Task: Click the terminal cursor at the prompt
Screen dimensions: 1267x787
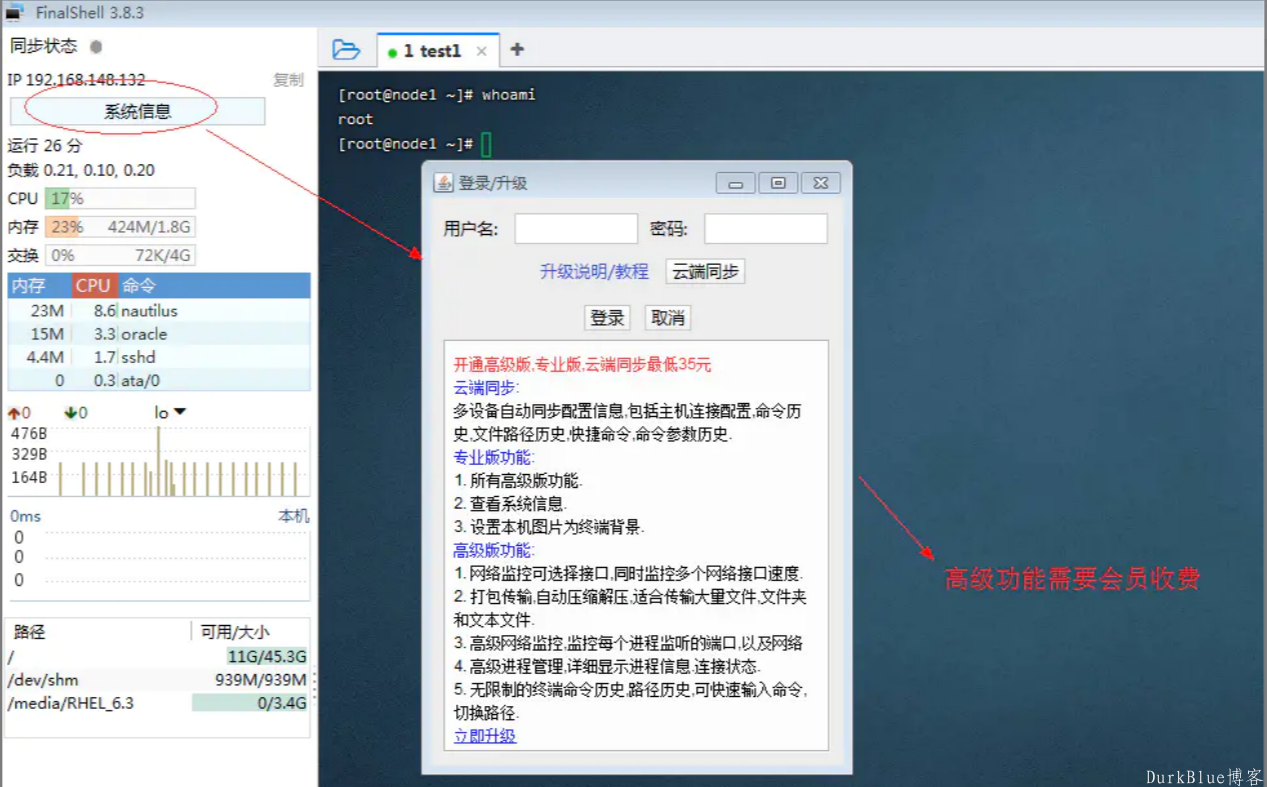Action: tap(486, 145)
